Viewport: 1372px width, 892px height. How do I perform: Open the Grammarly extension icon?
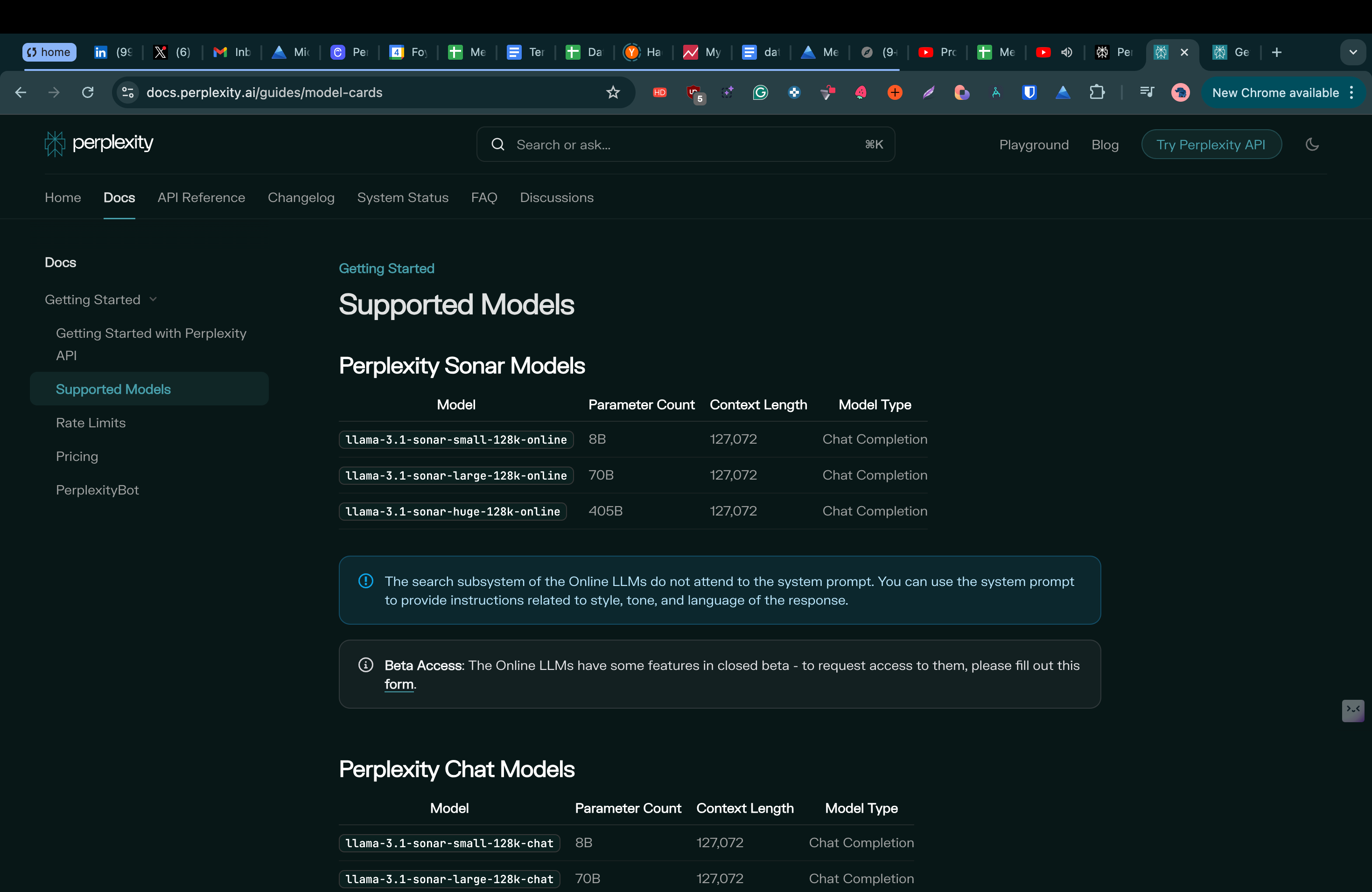point(760,92)
